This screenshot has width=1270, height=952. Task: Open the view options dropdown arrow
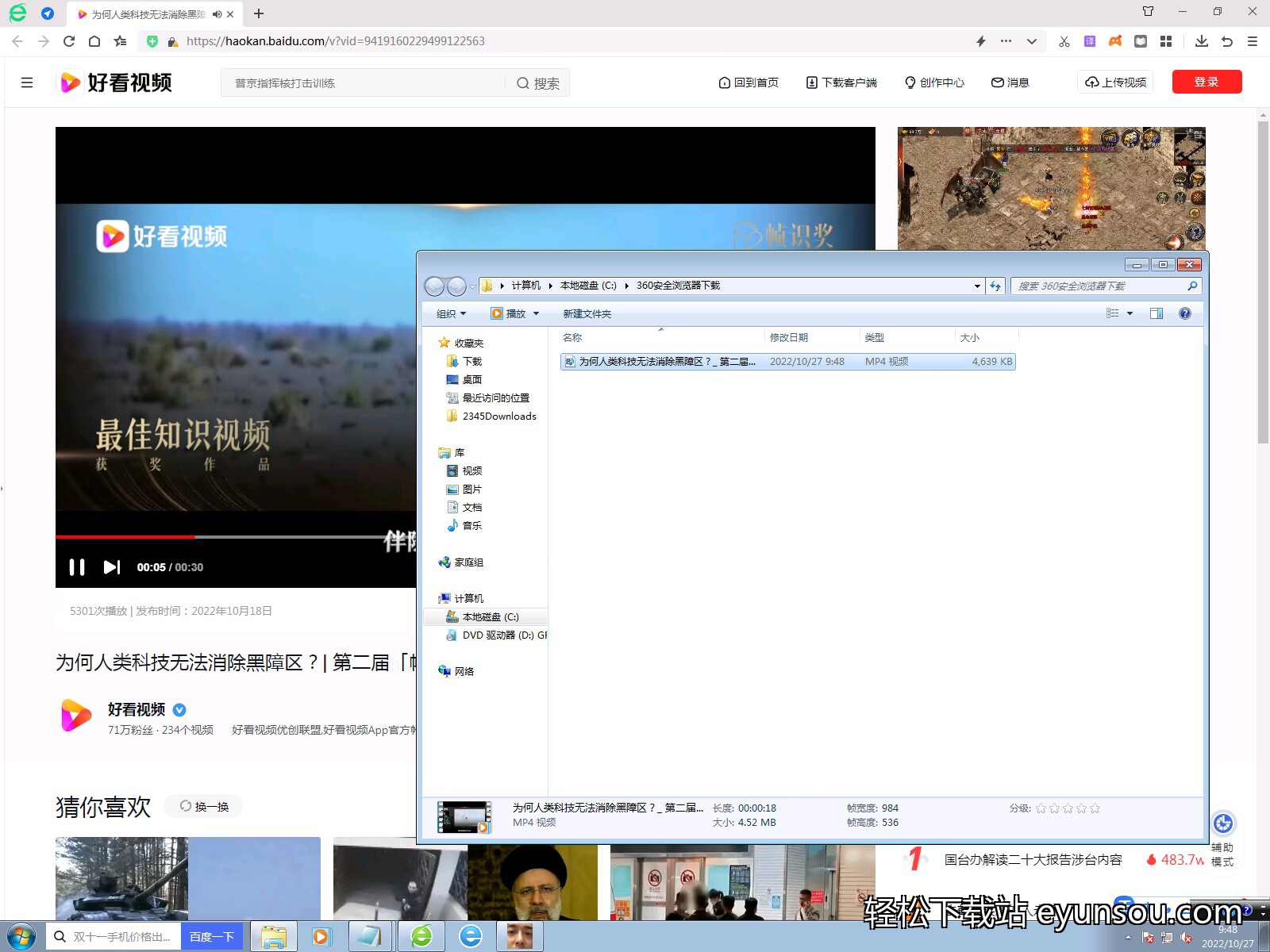[1130, 313]
